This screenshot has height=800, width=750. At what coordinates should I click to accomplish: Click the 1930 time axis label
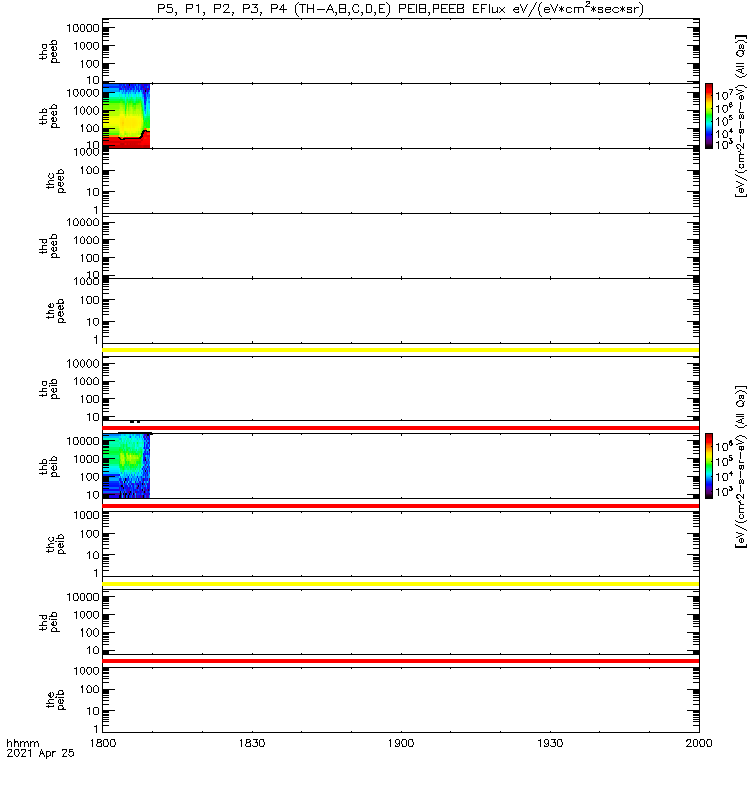(550, 743)
